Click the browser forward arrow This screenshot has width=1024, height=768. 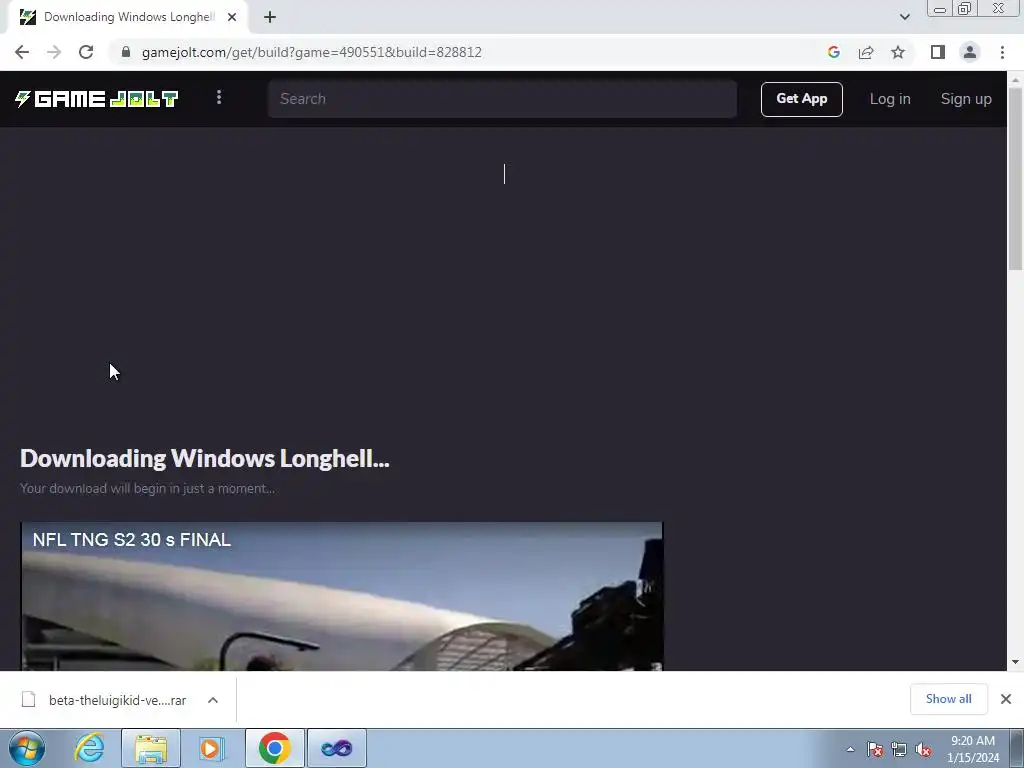point(54,52)
